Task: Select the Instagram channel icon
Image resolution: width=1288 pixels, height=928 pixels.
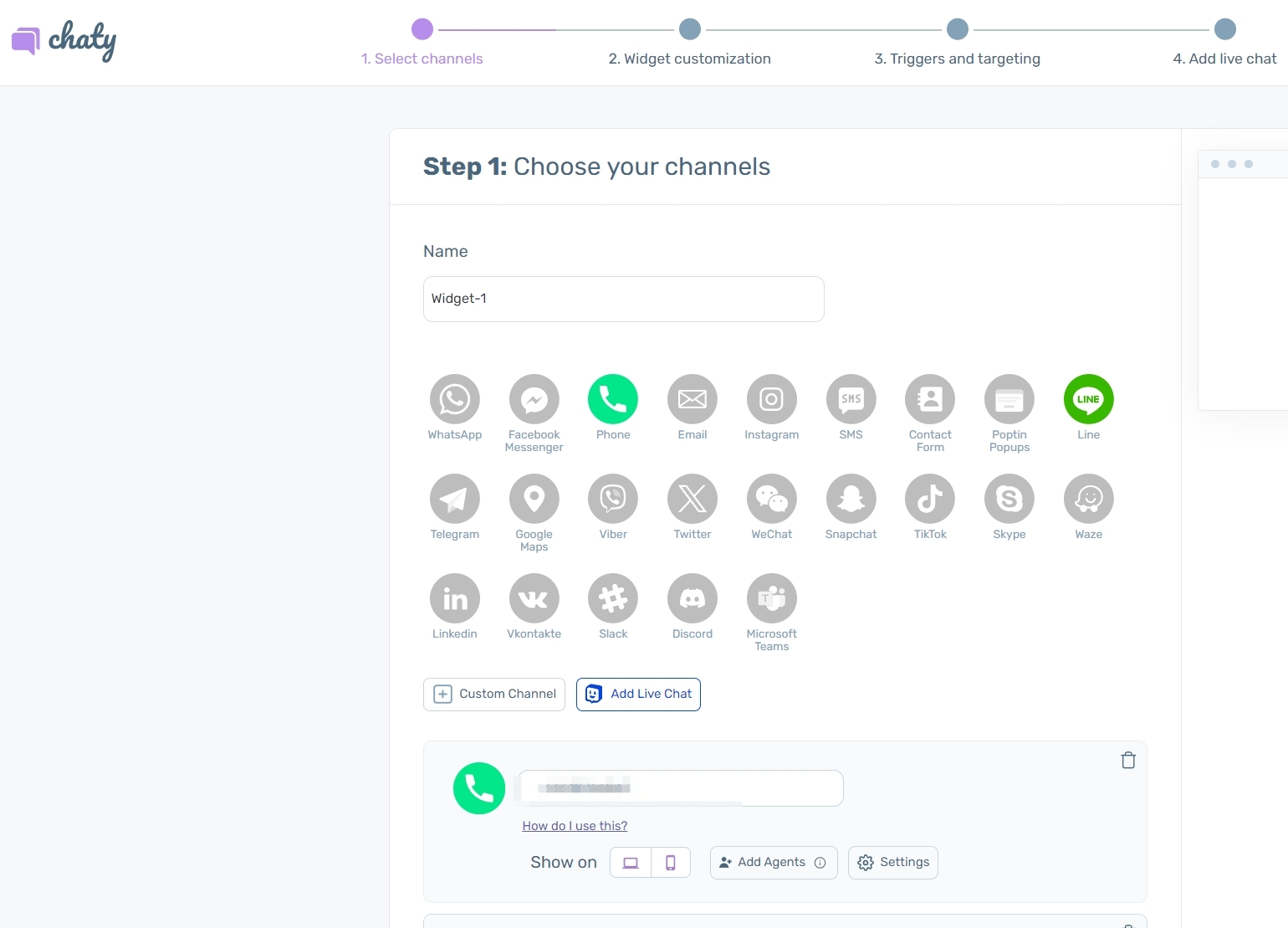Action: [x=771, y=399]
